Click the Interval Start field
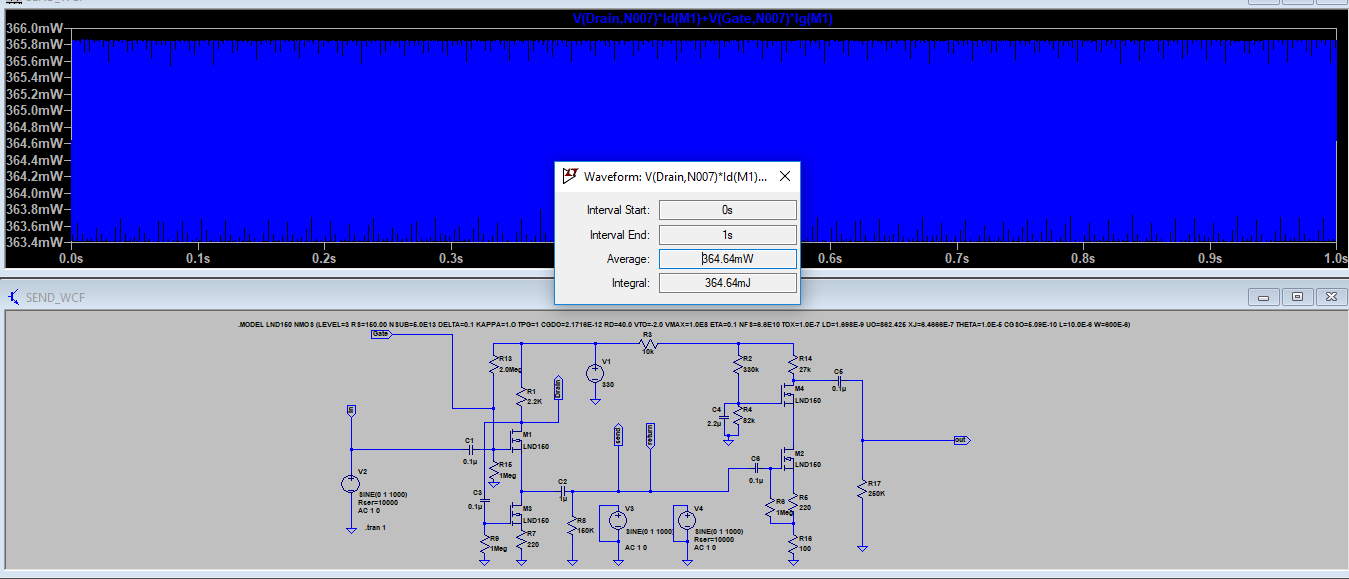1349x579 pixels. click(x=728, y=210)
